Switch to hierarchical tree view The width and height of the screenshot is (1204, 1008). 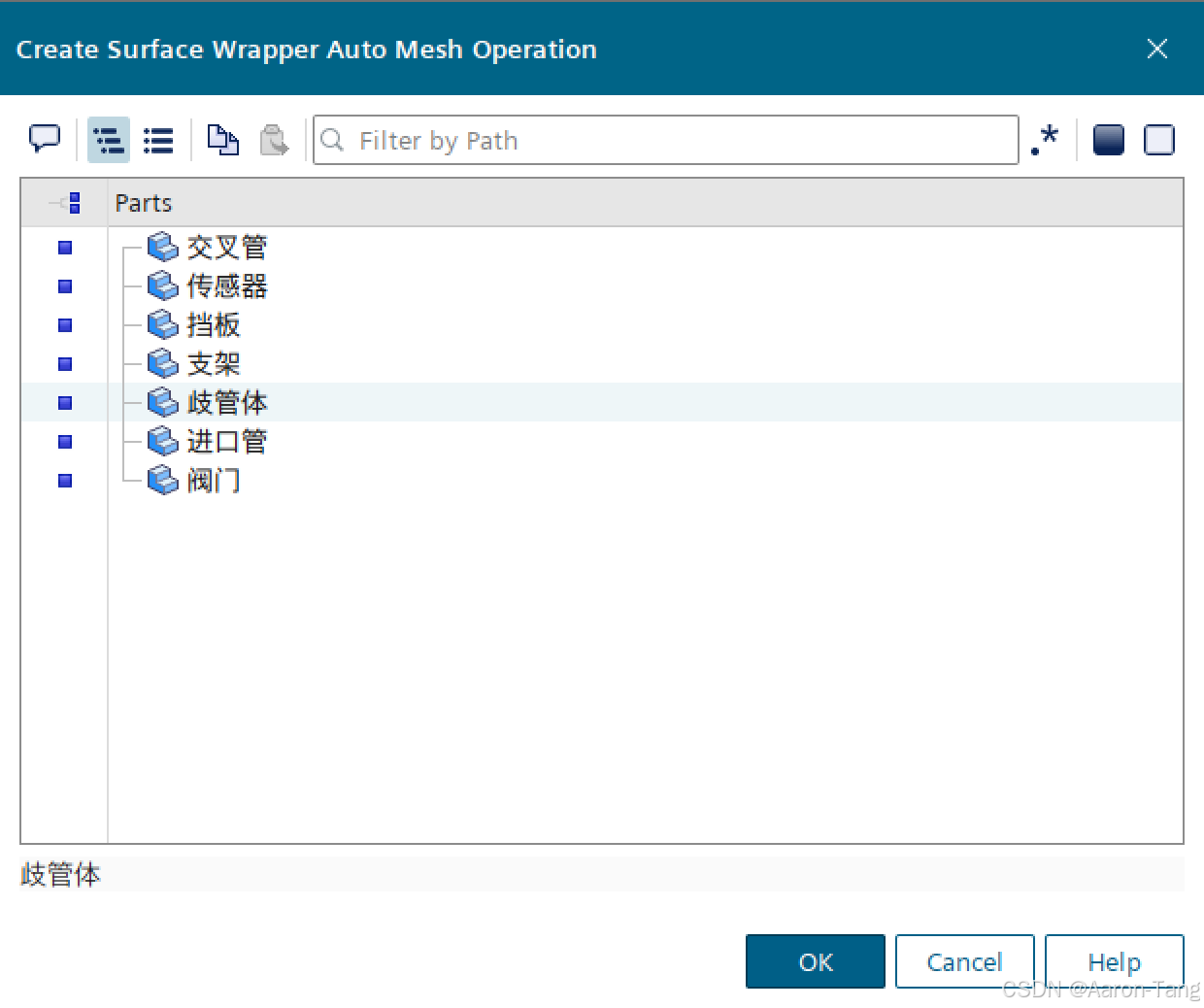pyautogui.click(x=109, y=140)
